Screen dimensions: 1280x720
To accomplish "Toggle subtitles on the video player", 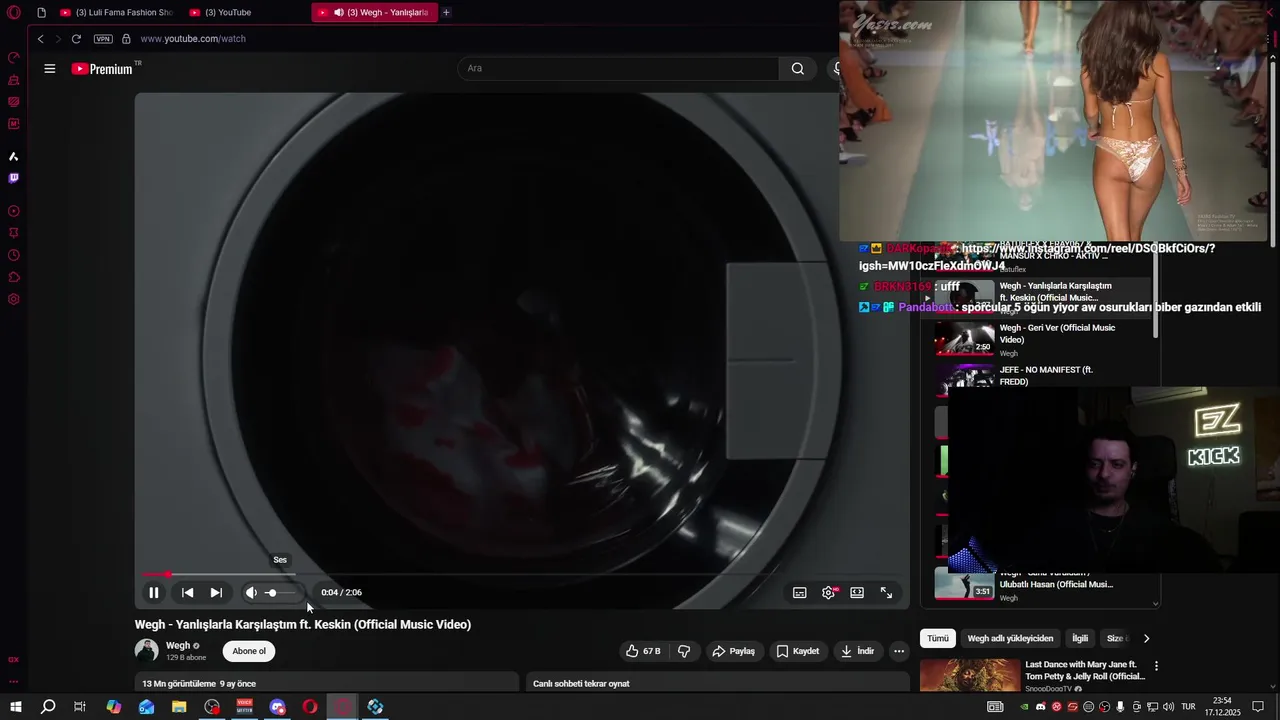I will tap(800, 593).
